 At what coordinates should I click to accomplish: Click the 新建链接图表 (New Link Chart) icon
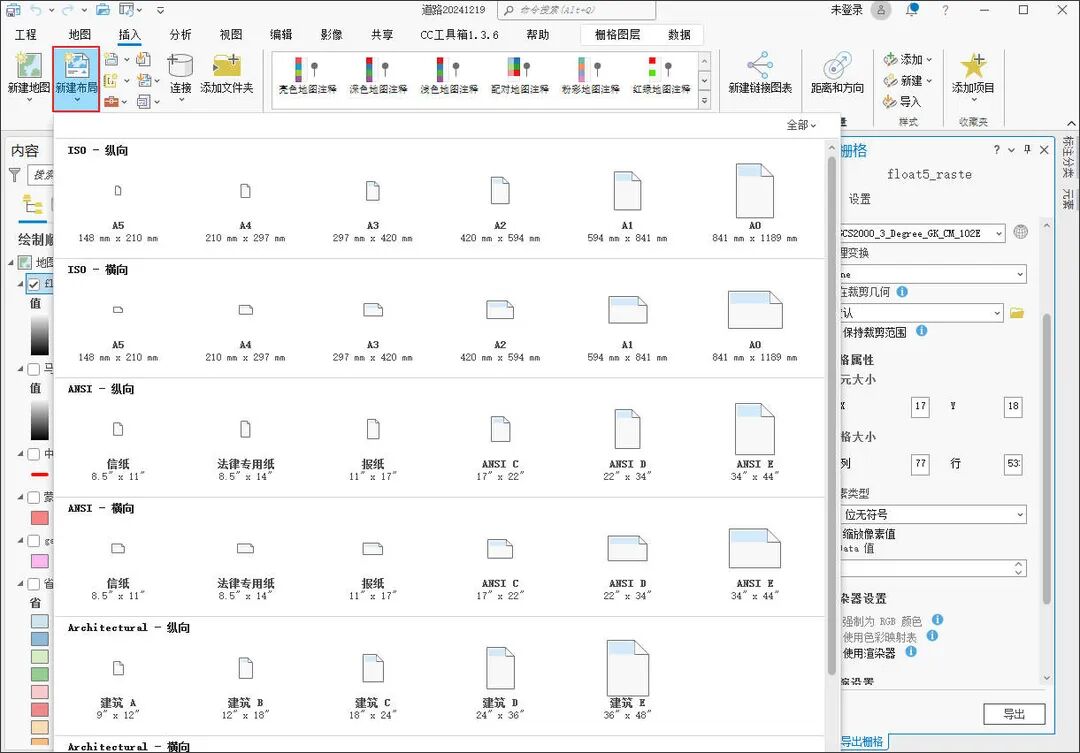[760, 65]
